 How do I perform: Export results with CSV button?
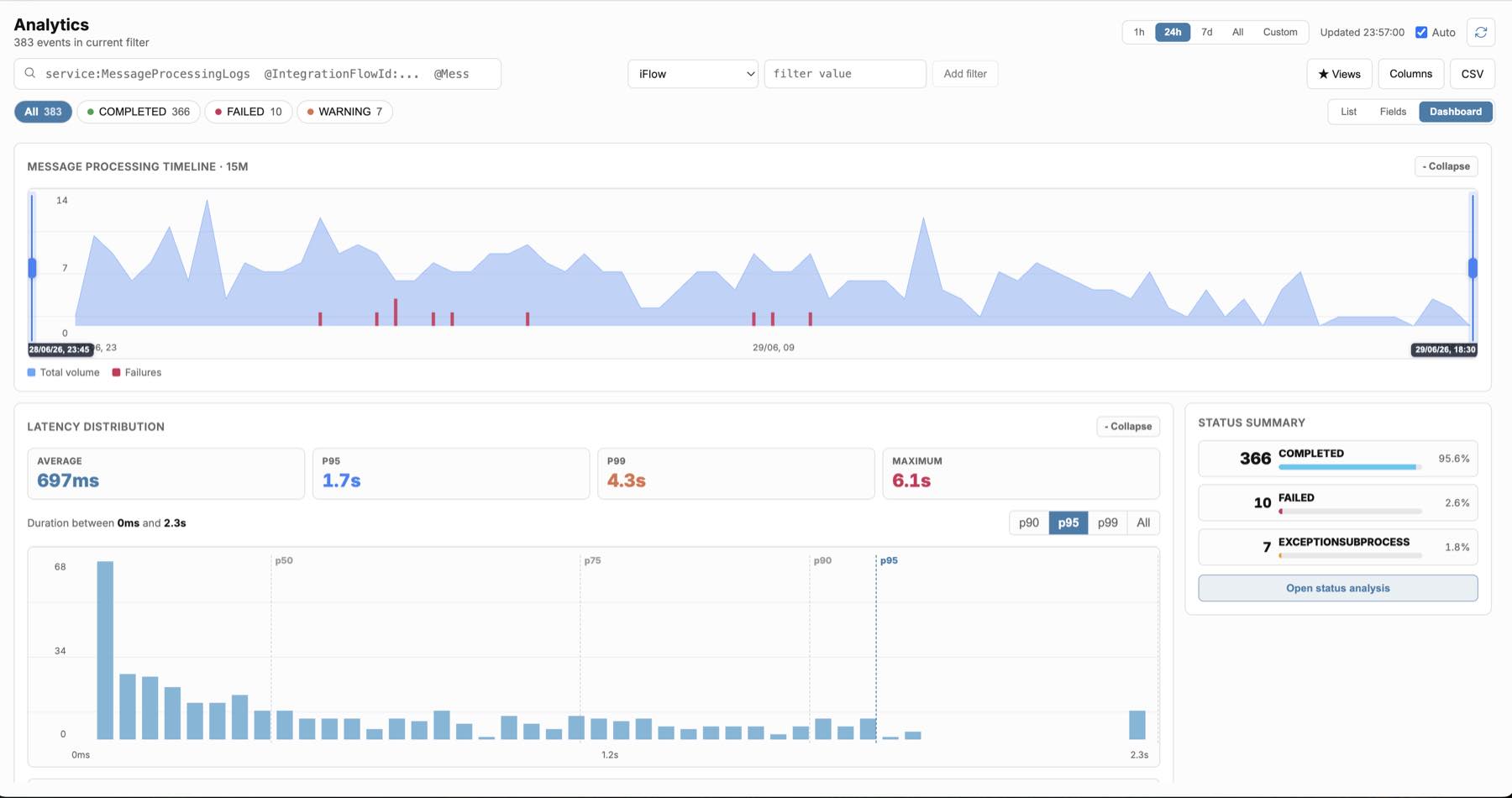[1472, 74]
